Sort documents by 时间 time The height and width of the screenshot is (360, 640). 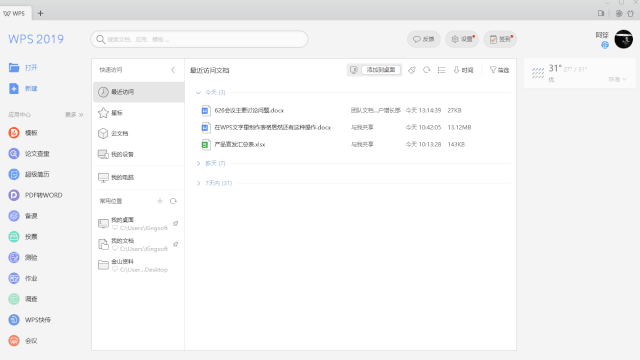(x=463, y=70)
